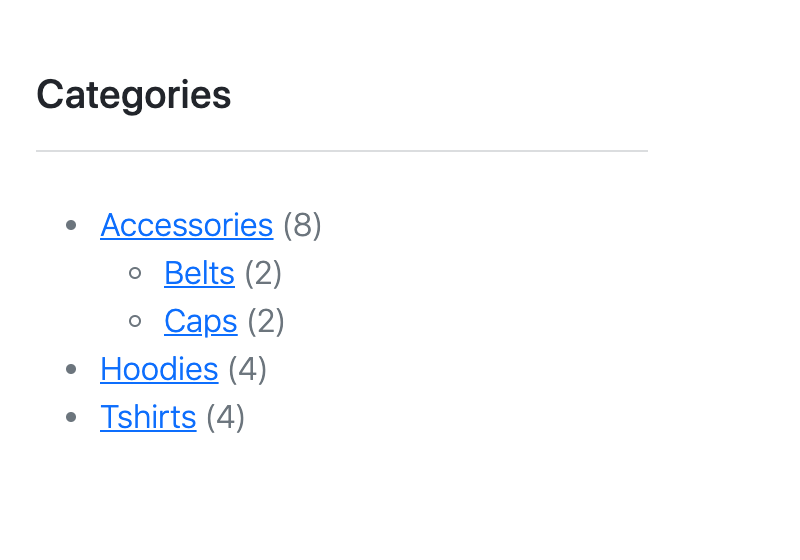
Task: Click the Categories heading text
Action: coord(134,95)
